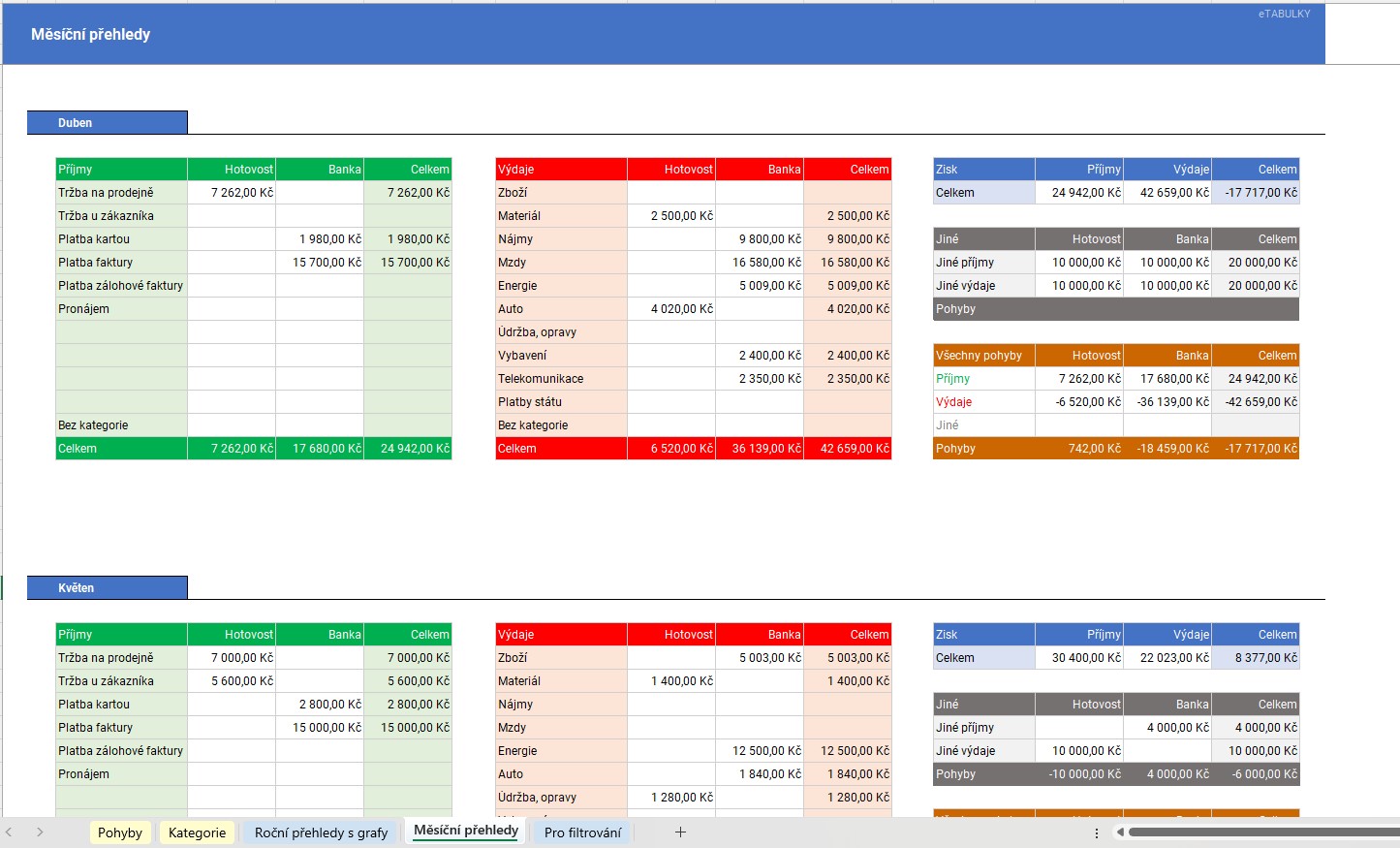Select the Duben month header cell
Screen dimensions: 1400x848
click(x=107, y=123)
